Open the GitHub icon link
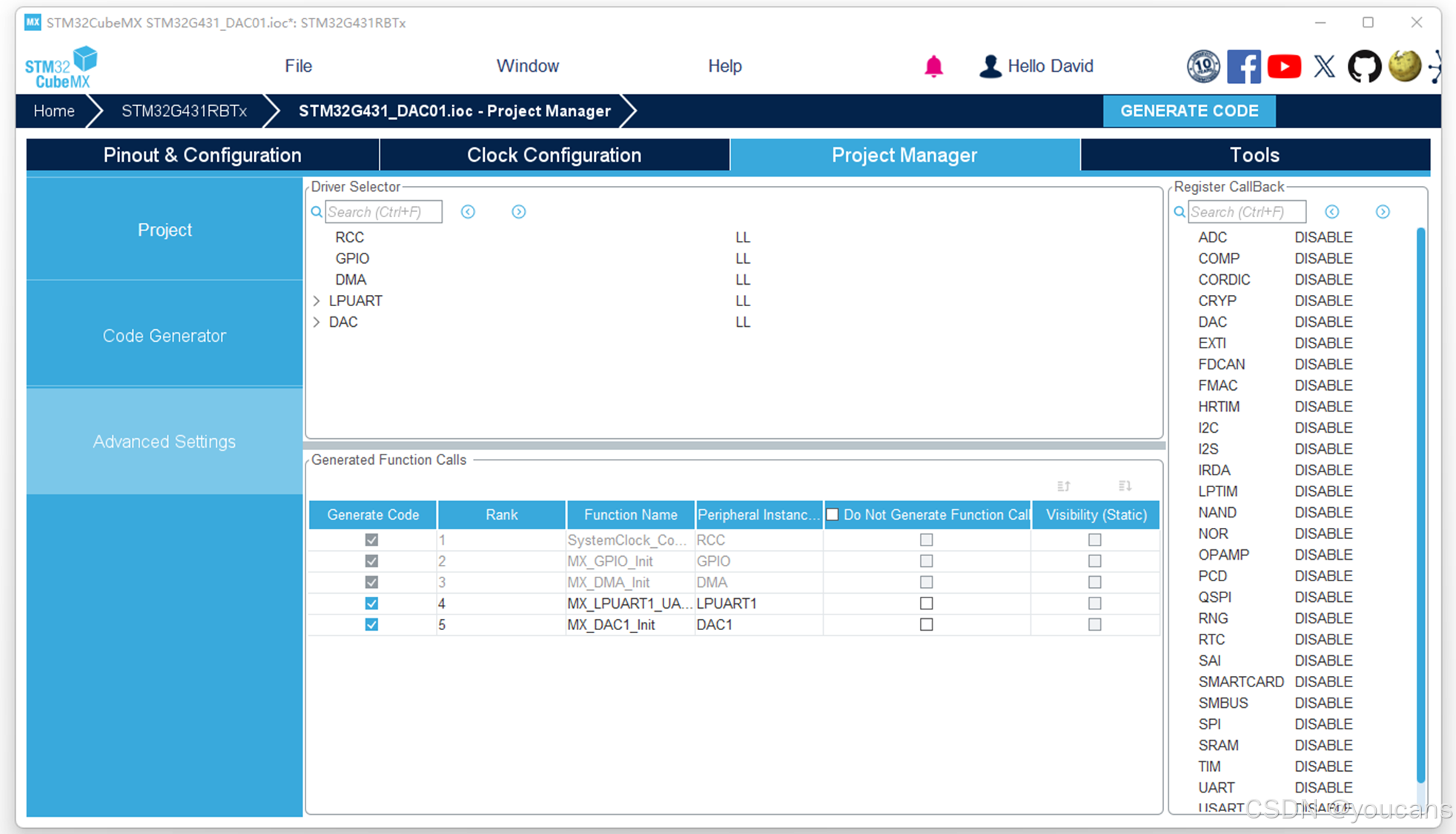 click(1364, 67)
